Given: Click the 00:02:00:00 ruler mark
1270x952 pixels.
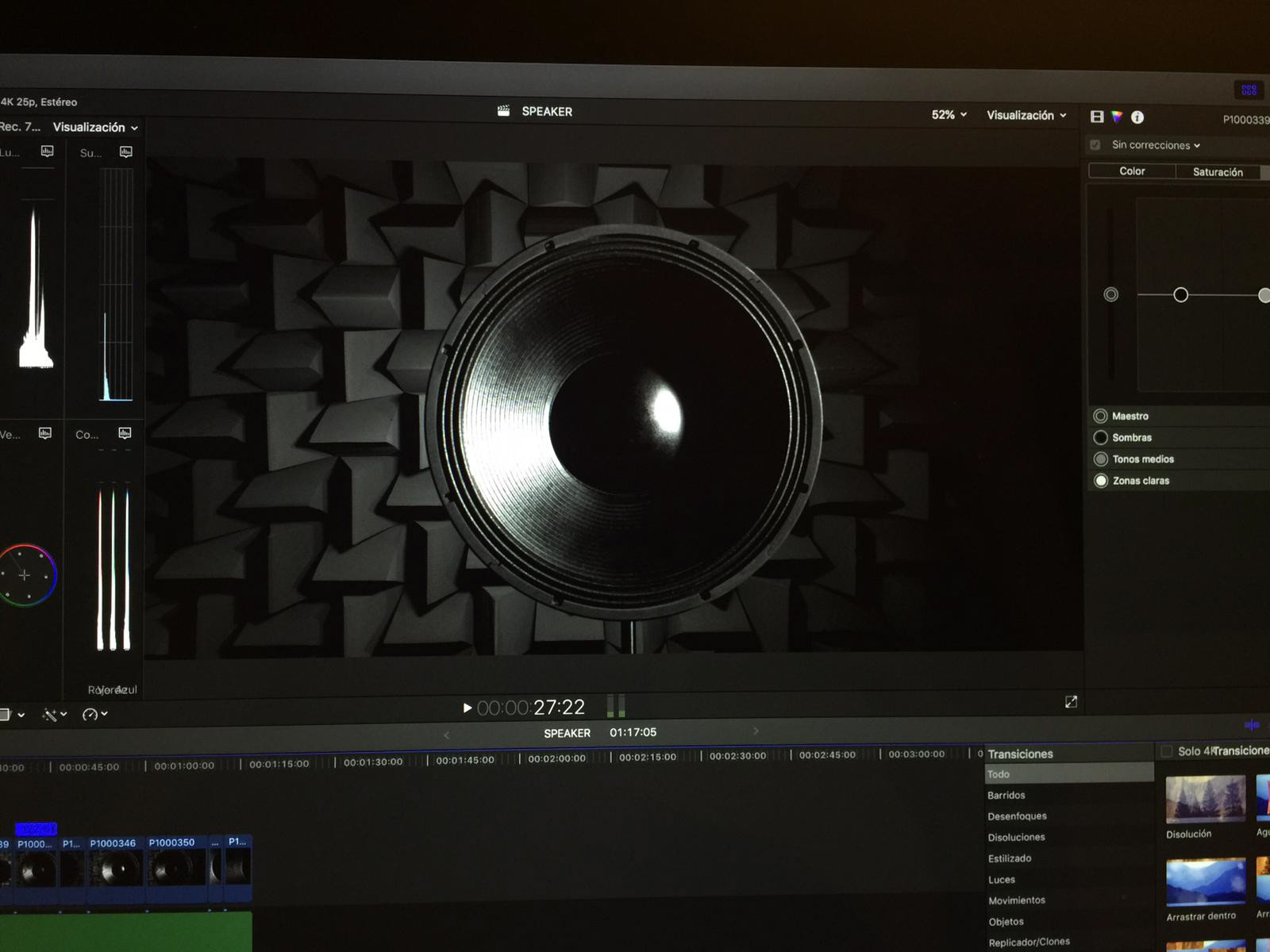Looking at the screenshot, I should [x=556, y=758].
